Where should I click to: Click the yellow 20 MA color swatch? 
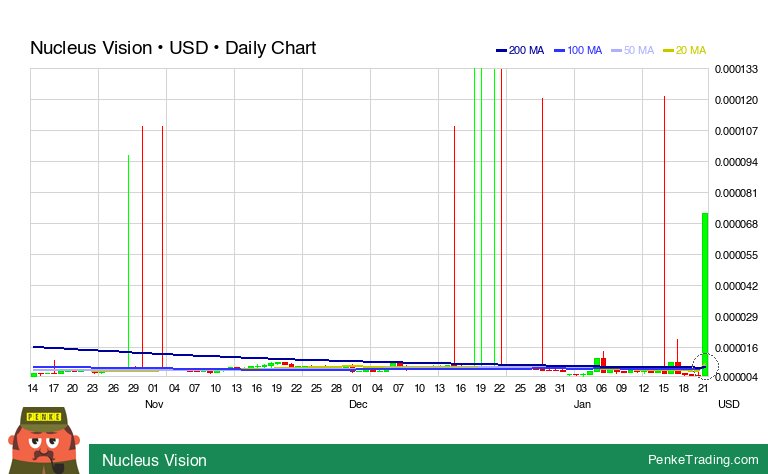668,50
